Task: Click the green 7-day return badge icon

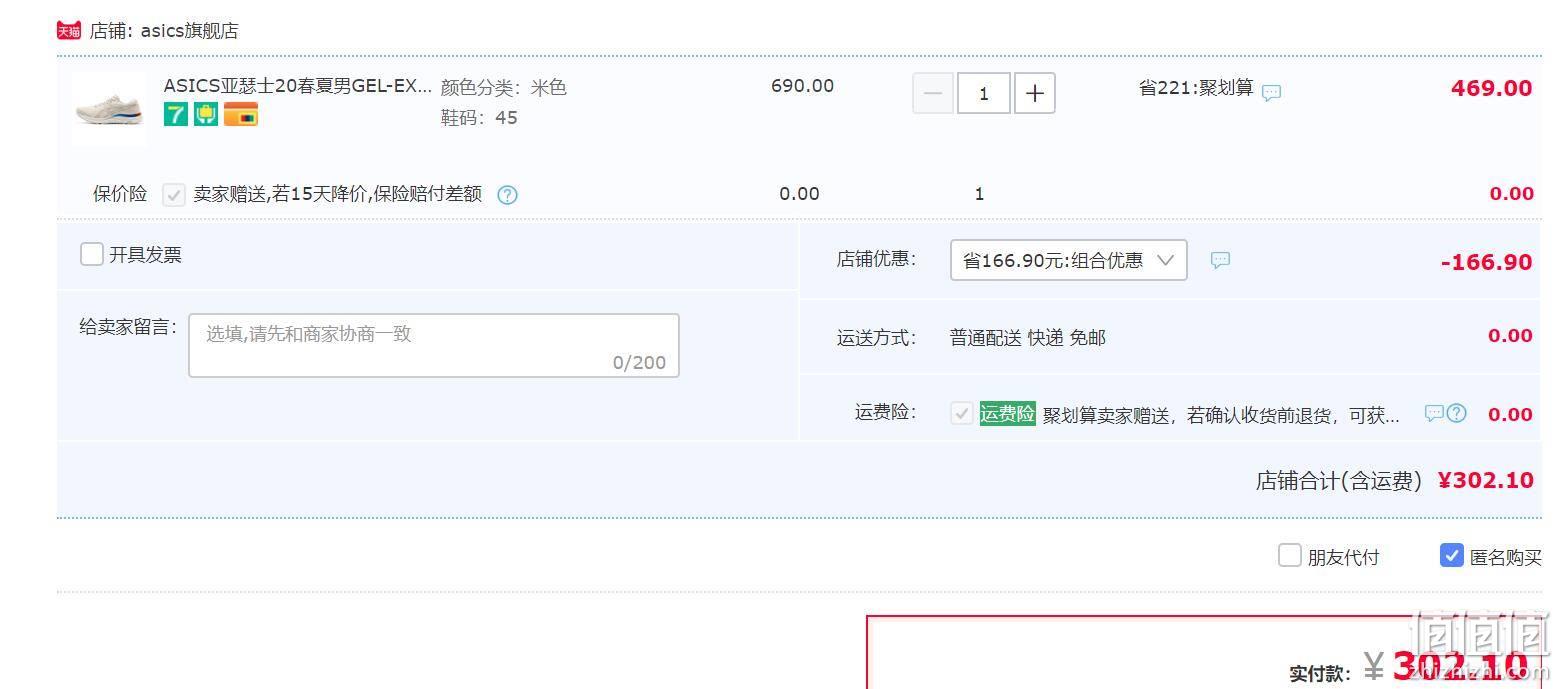Action: point(176,115)
